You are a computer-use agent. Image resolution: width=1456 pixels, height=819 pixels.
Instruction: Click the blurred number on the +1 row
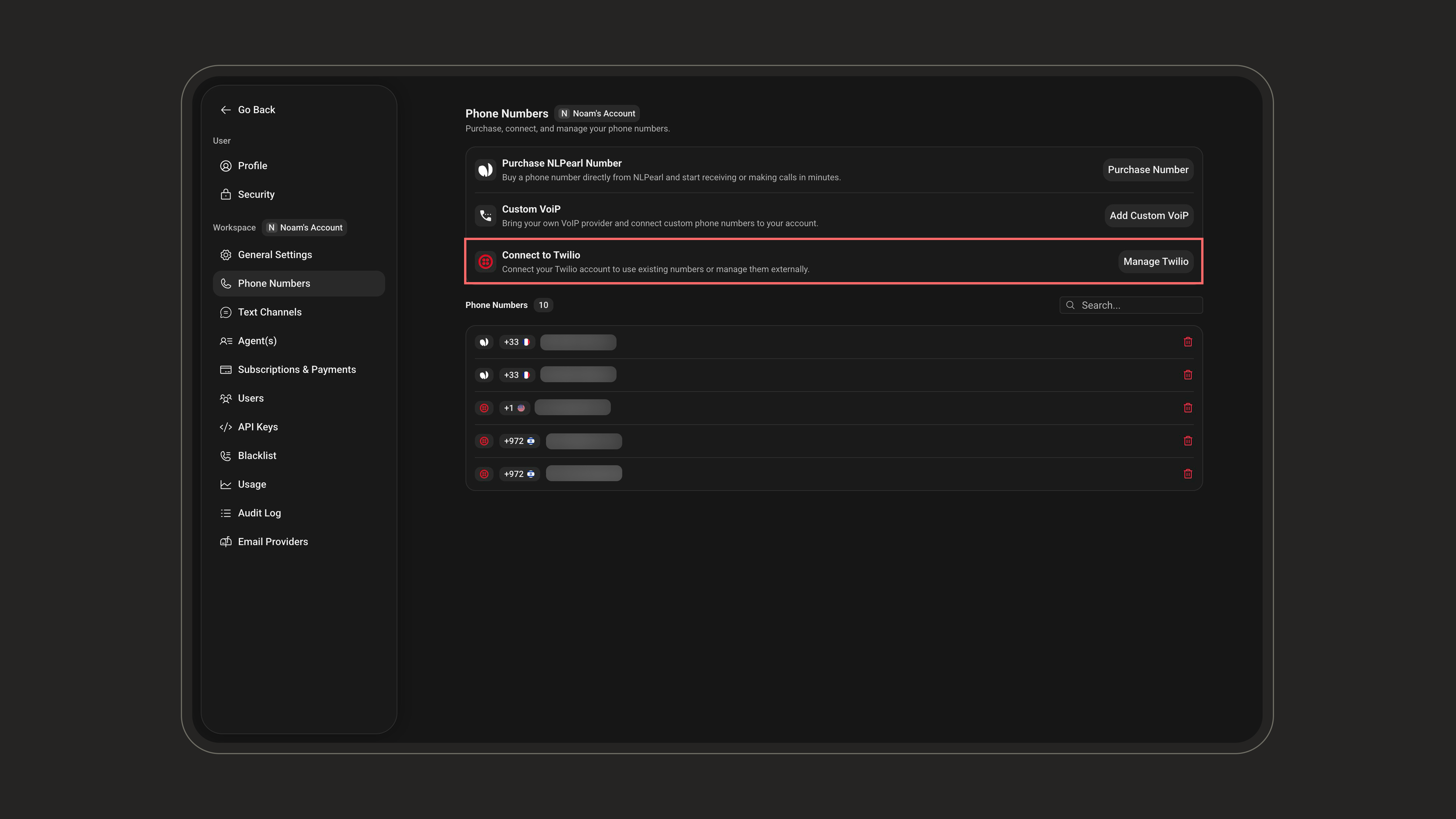[x=572, y=408]
